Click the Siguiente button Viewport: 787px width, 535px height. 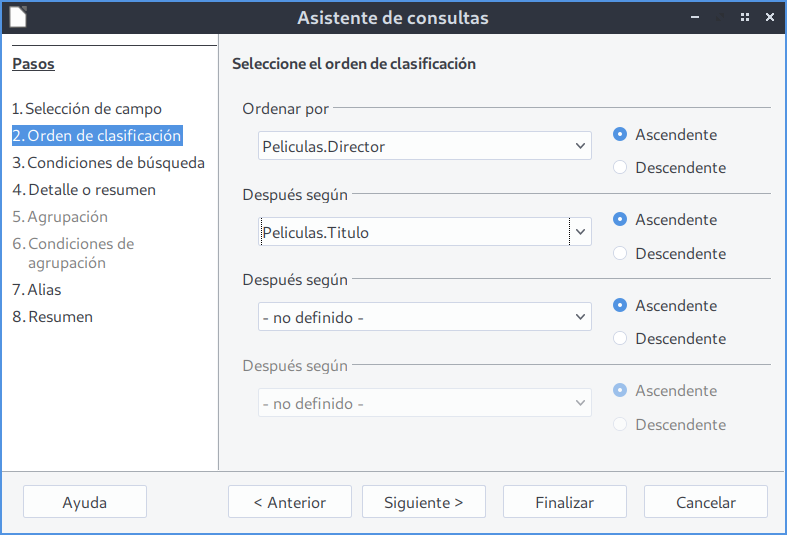(423, 503)
